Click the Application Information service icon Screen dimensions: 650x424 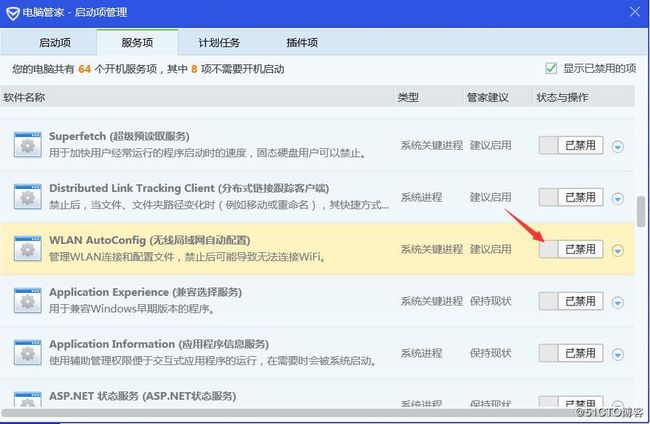pos(27,353)
